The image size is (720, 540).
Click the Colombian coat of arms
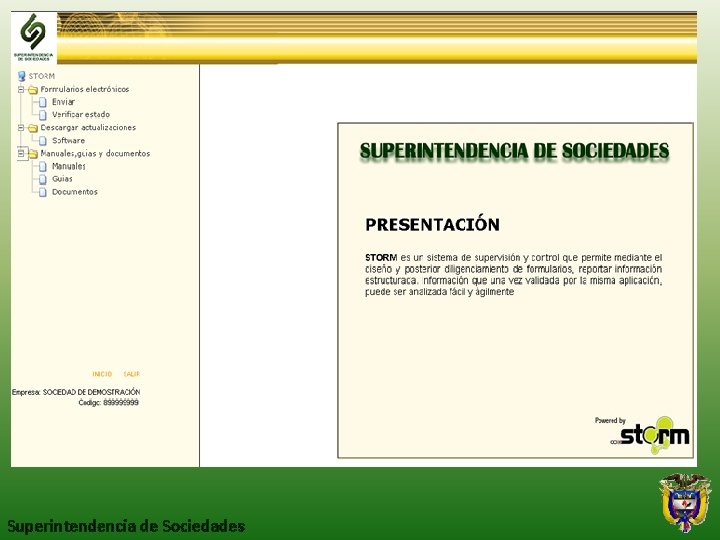click(x=685, y=502)
